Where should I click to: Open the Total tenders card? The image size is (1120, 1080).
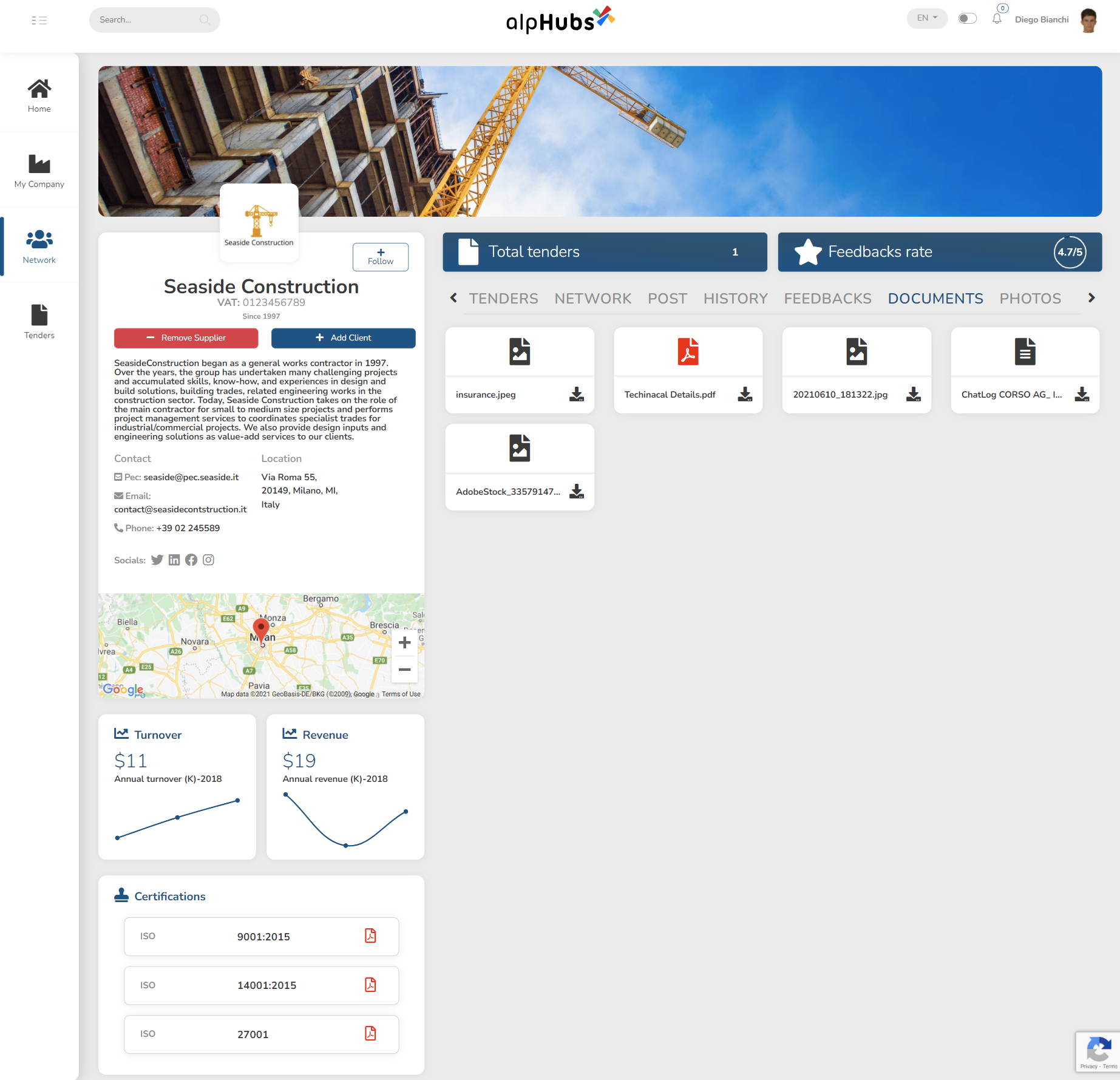(x=605, y=252)
